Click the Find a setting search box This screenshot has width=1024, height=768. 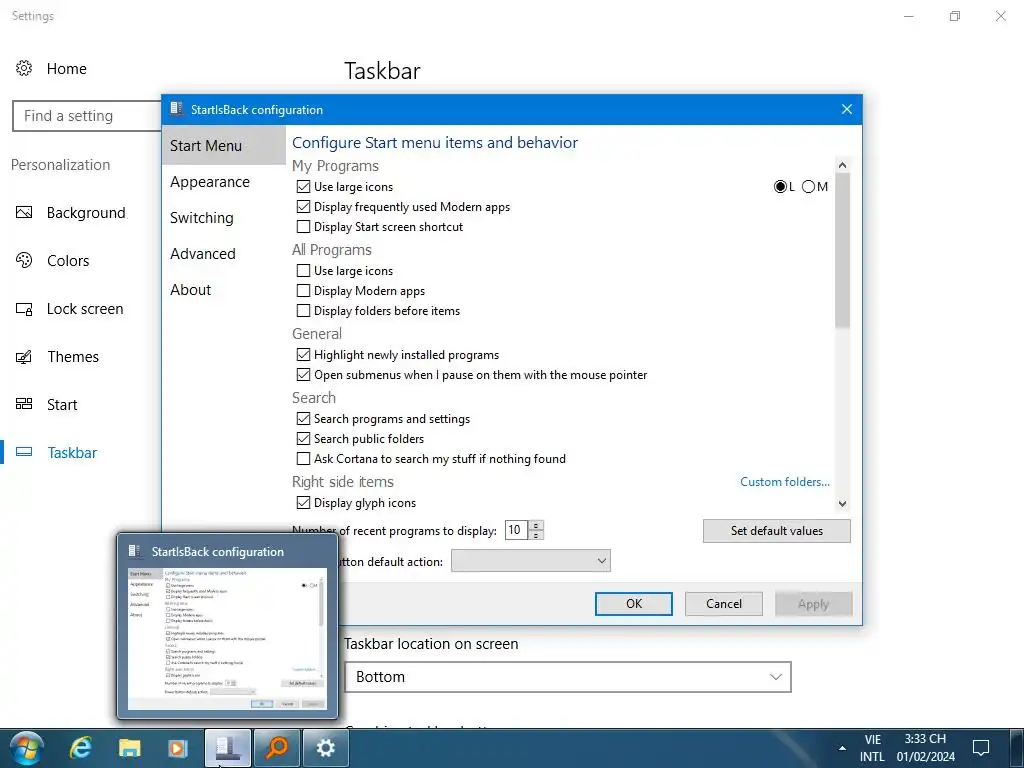[88, 116]
